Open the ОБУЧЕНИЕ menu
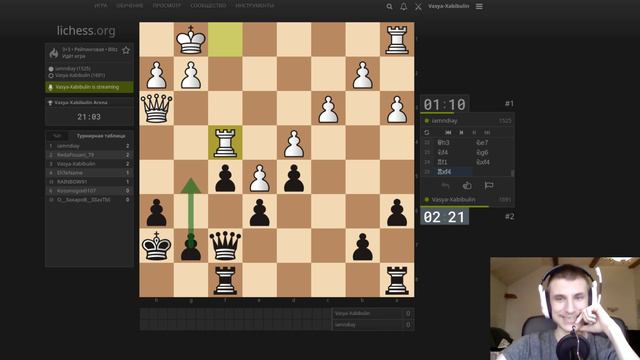Viewport: 640px width, 360px height. coord(129,6)
